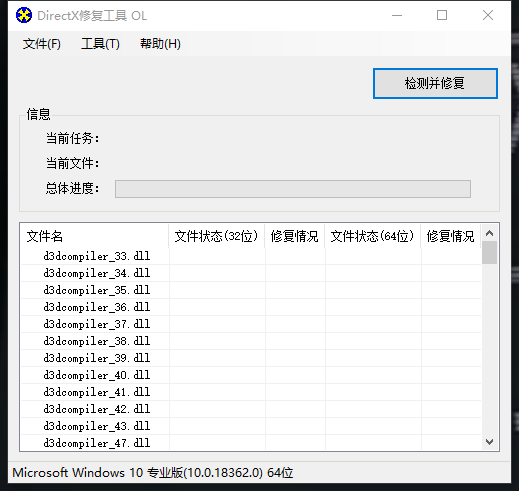Click the 当前文件 label

pyautogui.click(x=72, y=163)
